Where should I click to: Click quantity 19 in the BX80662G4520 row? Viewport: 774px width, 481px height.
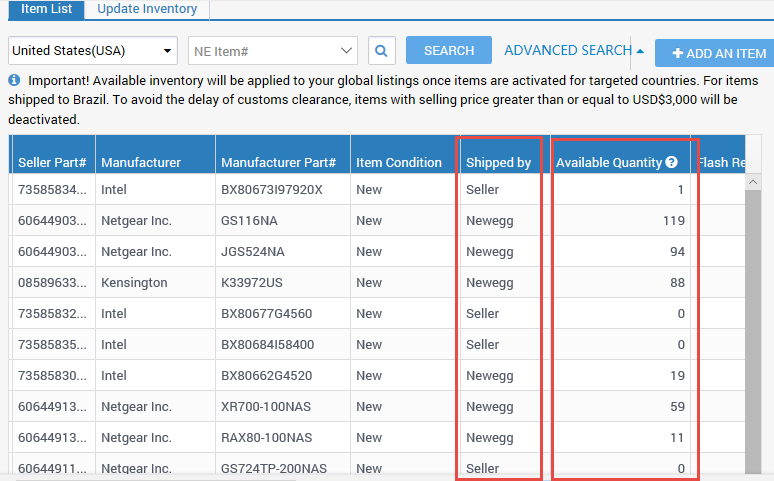(x=677, y=376)
